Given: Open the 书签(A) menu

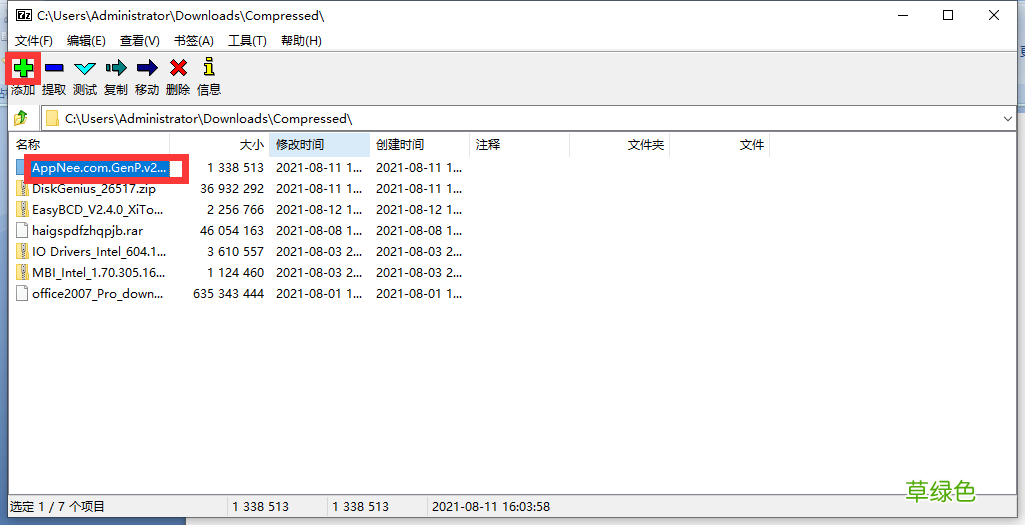Looking at the screenshot, I should (193, 41).
